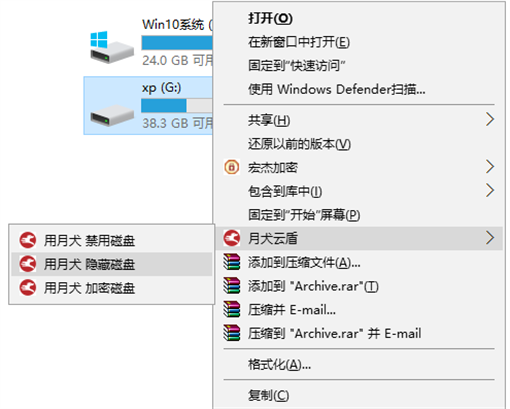Select the Win10系统 drive icon
Viewport: 510px width, 409px height.
[112, 48]
